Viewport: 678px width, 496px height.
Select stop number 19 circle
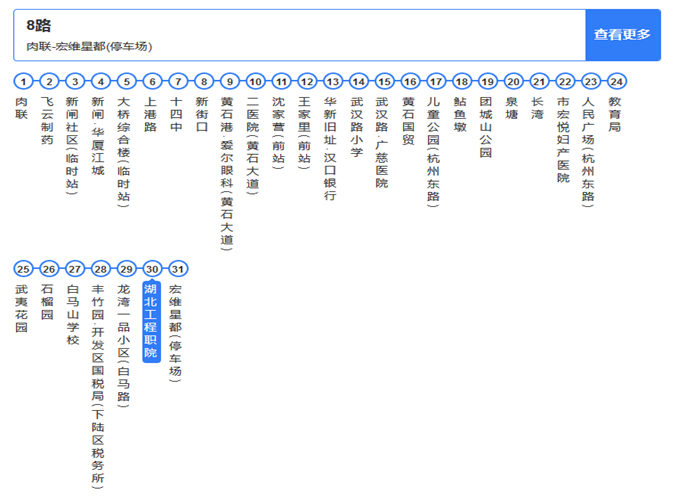coord(487,81)
